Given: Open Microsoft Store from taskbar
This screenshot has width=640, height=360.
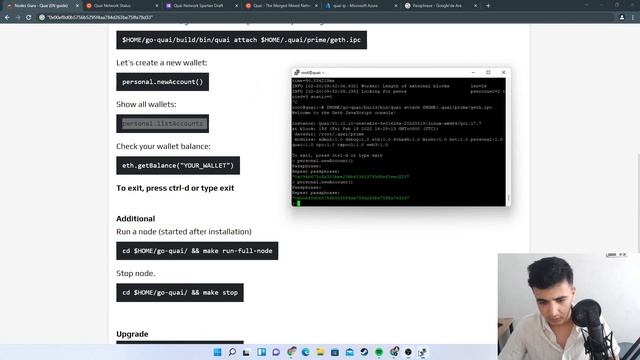Looking at the screenshot, I should pos(335,352).
